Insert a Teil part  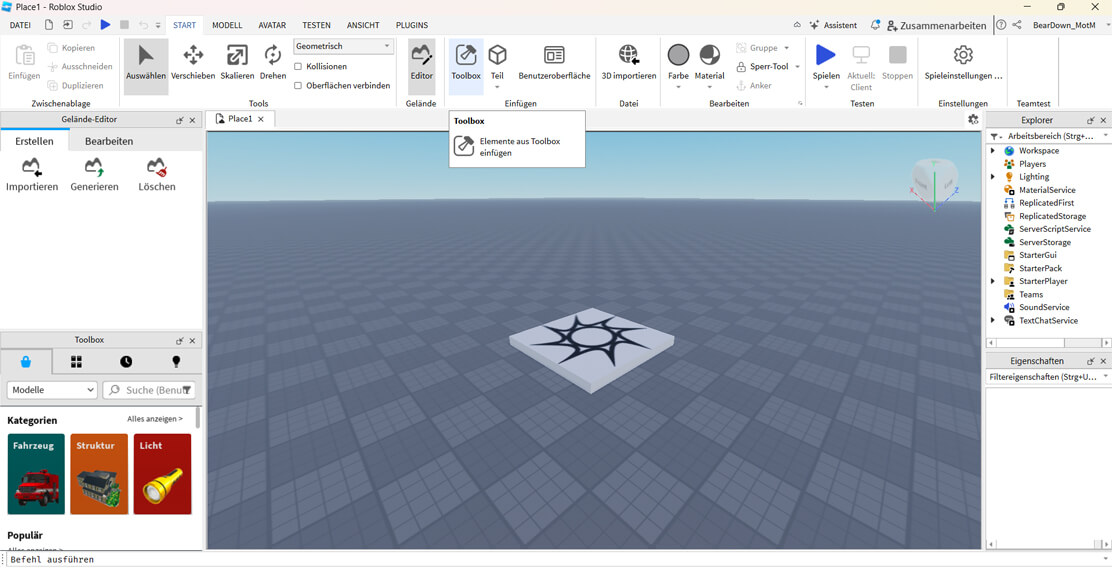(497, 65)
